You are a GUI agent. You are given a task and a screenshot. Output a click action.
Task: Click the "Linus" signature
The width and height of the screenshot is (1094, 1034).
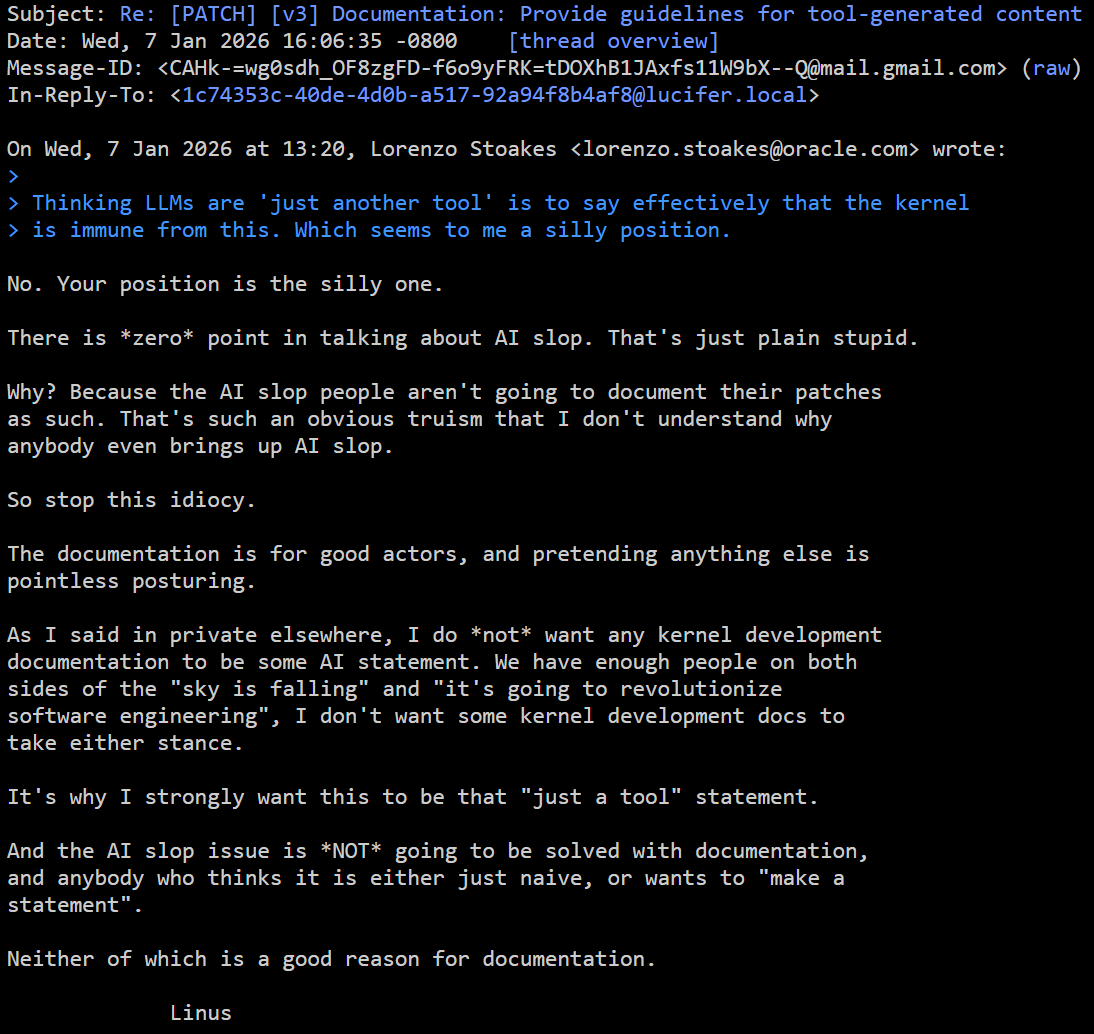[x=200, y=1012]
